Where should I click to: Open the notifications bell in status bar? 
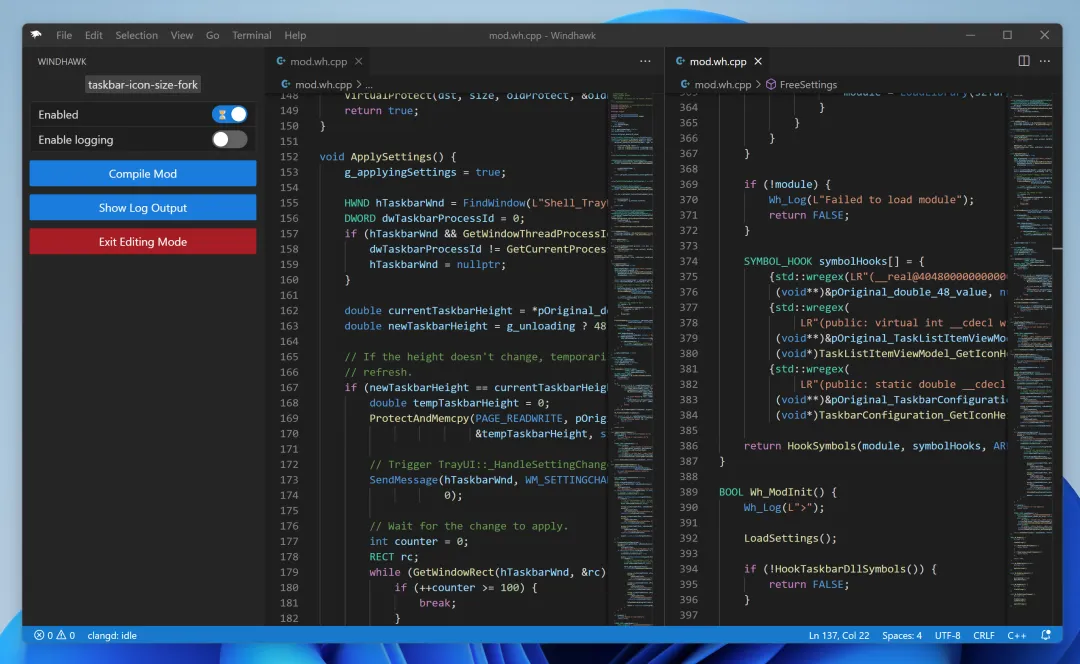point(1046,635)
